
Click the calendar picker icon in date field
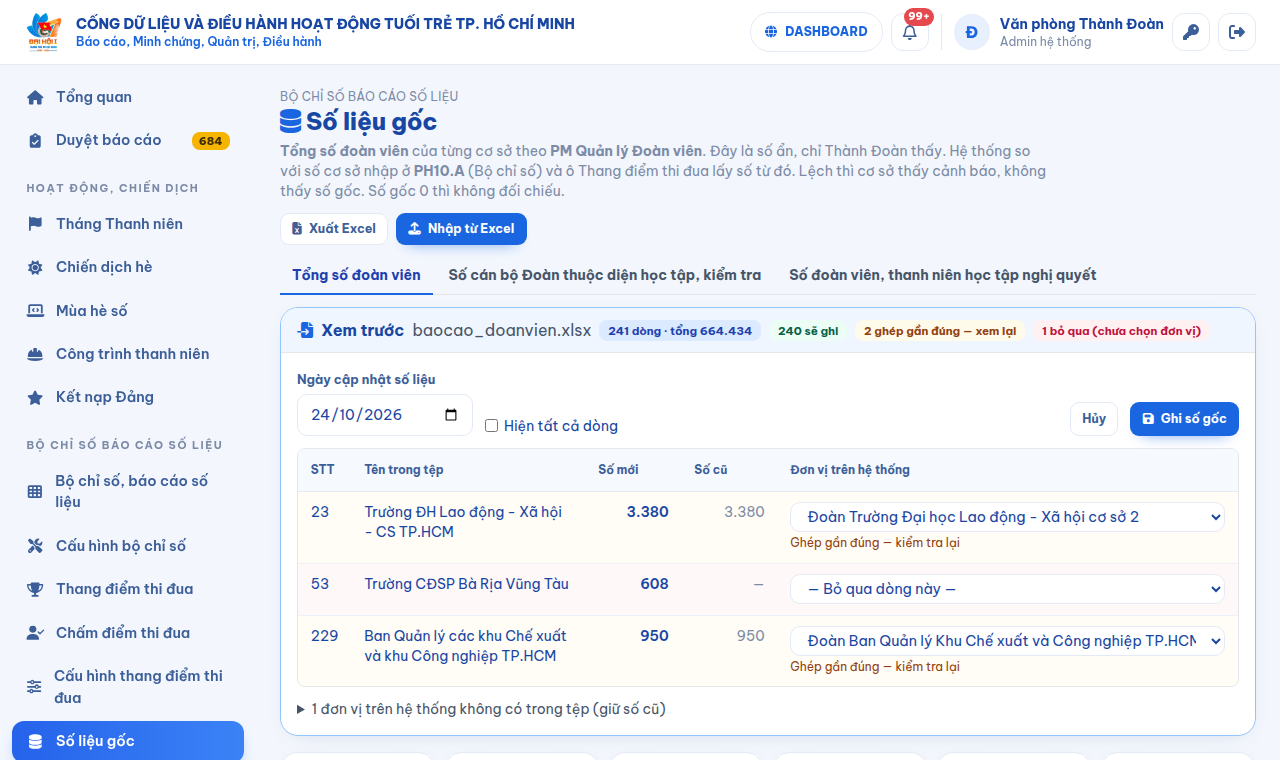coord(451,415)
